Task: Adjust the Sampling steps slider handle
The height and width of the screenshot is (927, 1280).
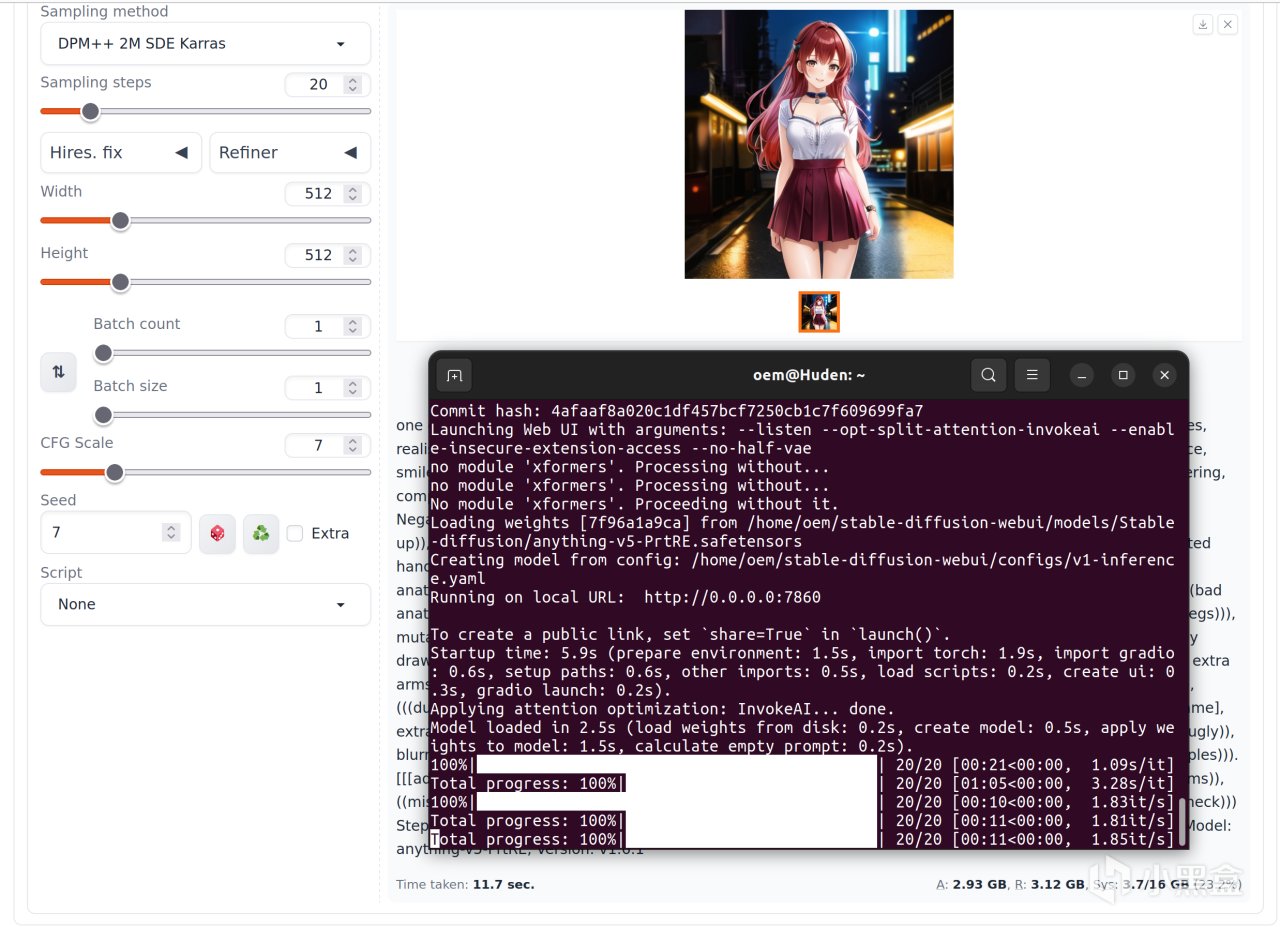Action: [90, 111]
